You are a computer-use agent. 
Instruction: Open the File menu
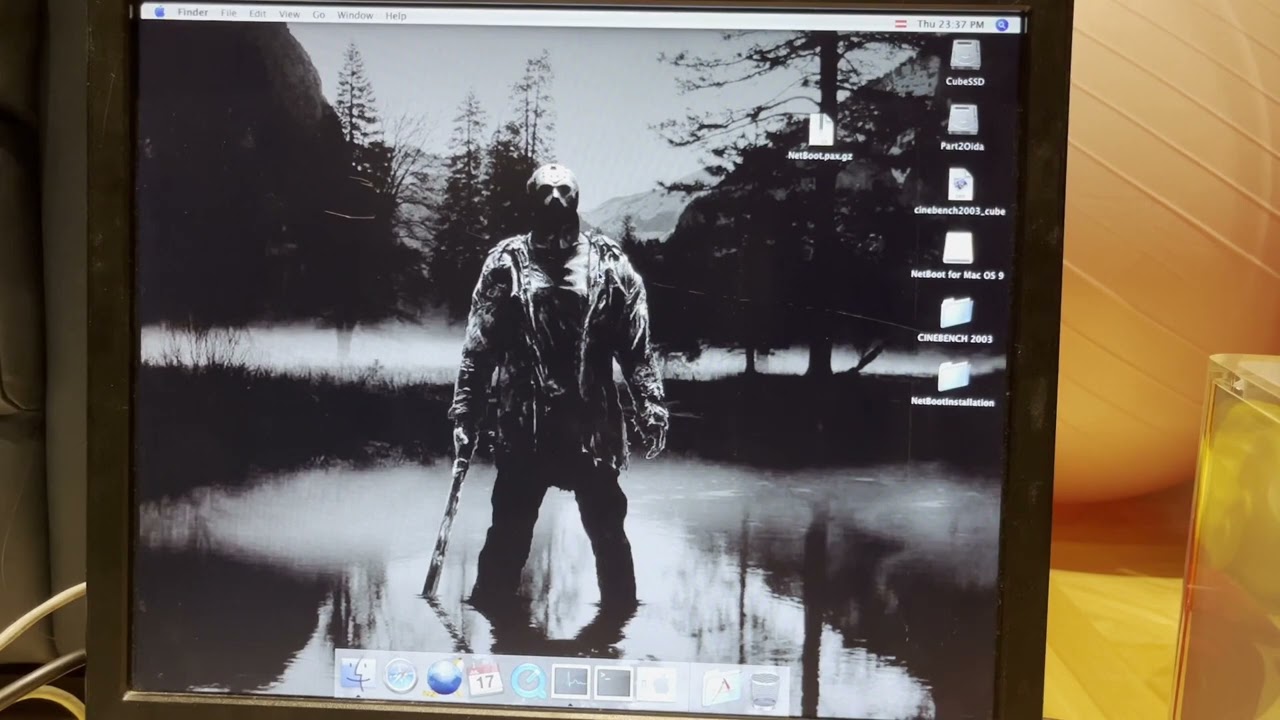coord(229,14)
